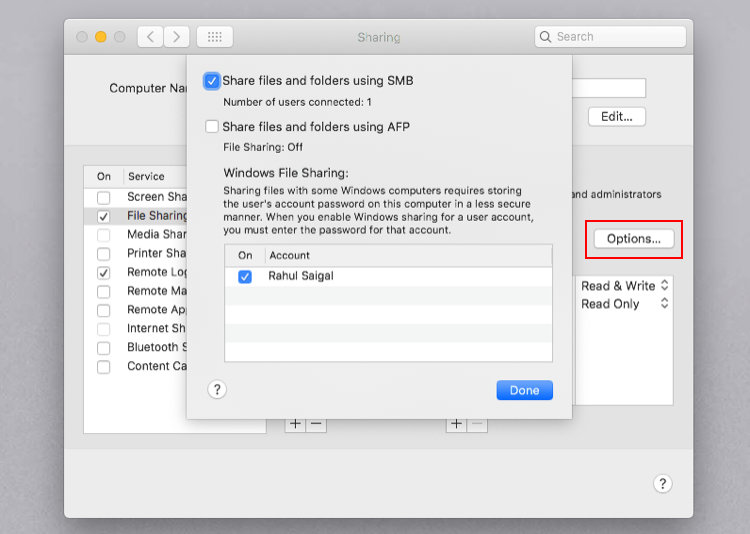Add a user using the right plus button

pyautogui.click(x=456, y=424)
